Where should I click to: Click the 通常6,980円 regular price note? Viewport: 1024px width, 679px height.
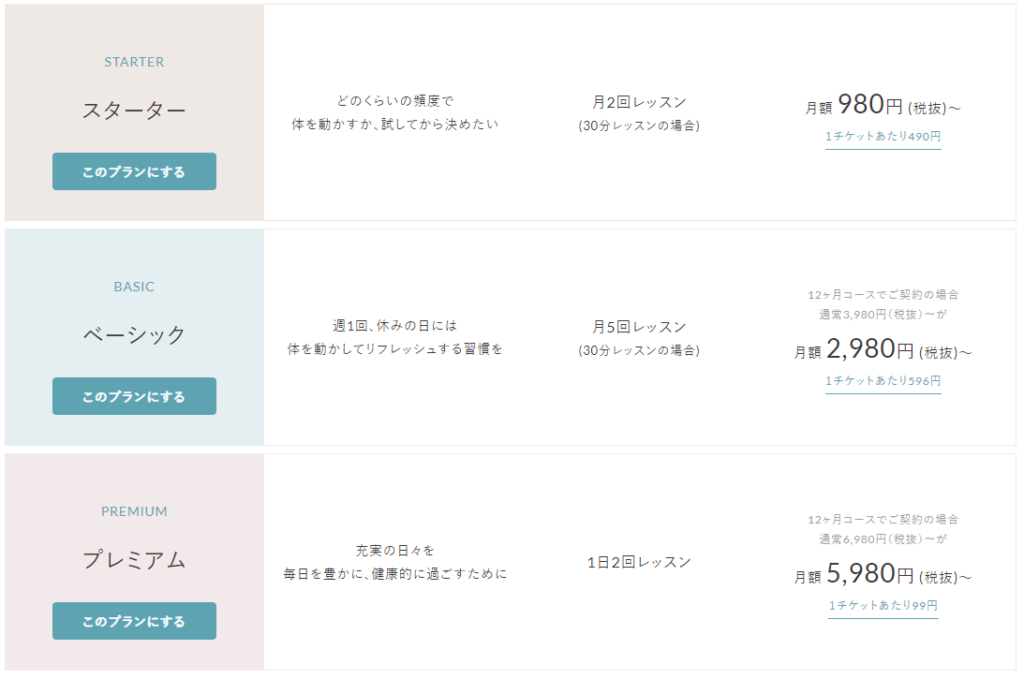pyautogui.click(x=883, y=539)
